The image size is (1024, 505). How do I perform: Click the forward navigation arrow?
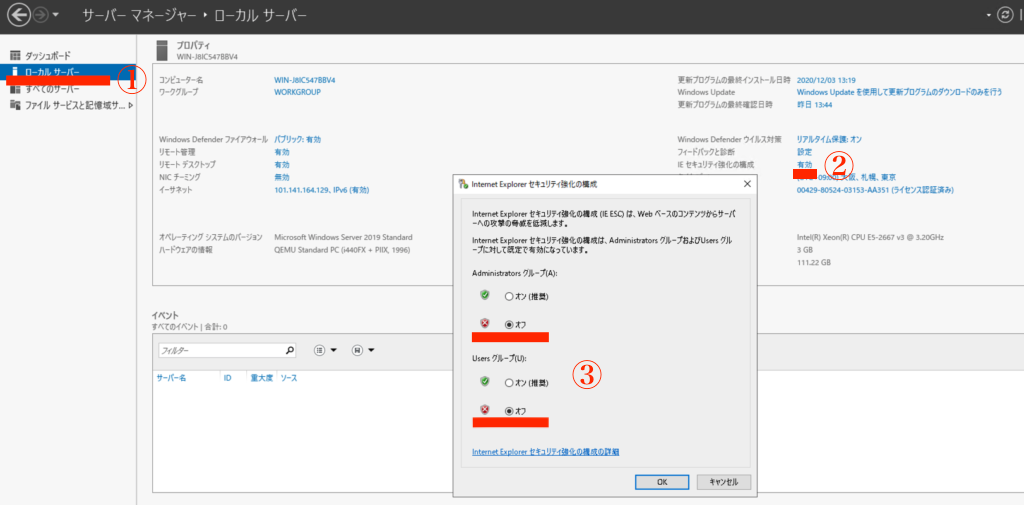pos(40,16)
